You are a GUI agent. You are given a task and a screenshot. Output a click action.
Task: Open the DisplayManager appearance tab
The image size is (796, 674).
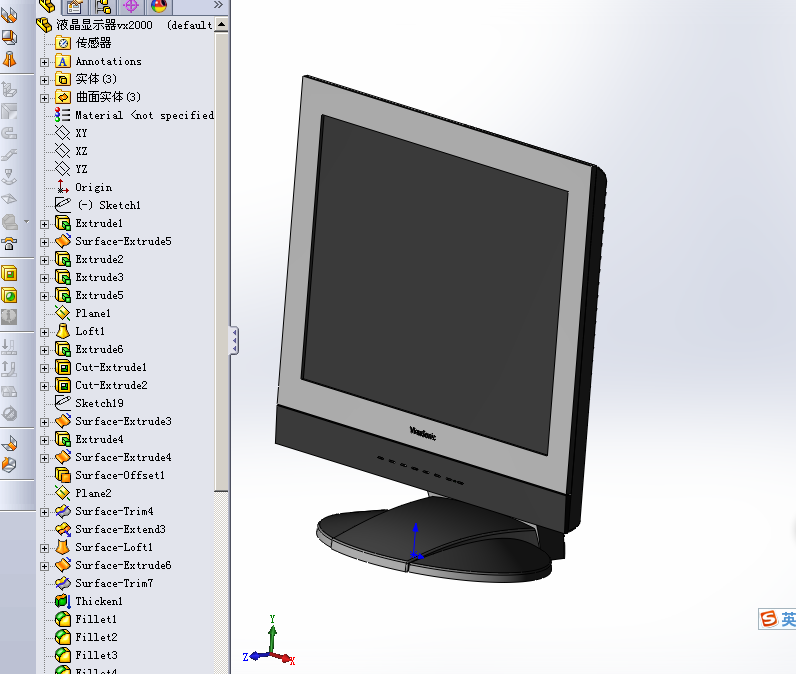(159, 7)
